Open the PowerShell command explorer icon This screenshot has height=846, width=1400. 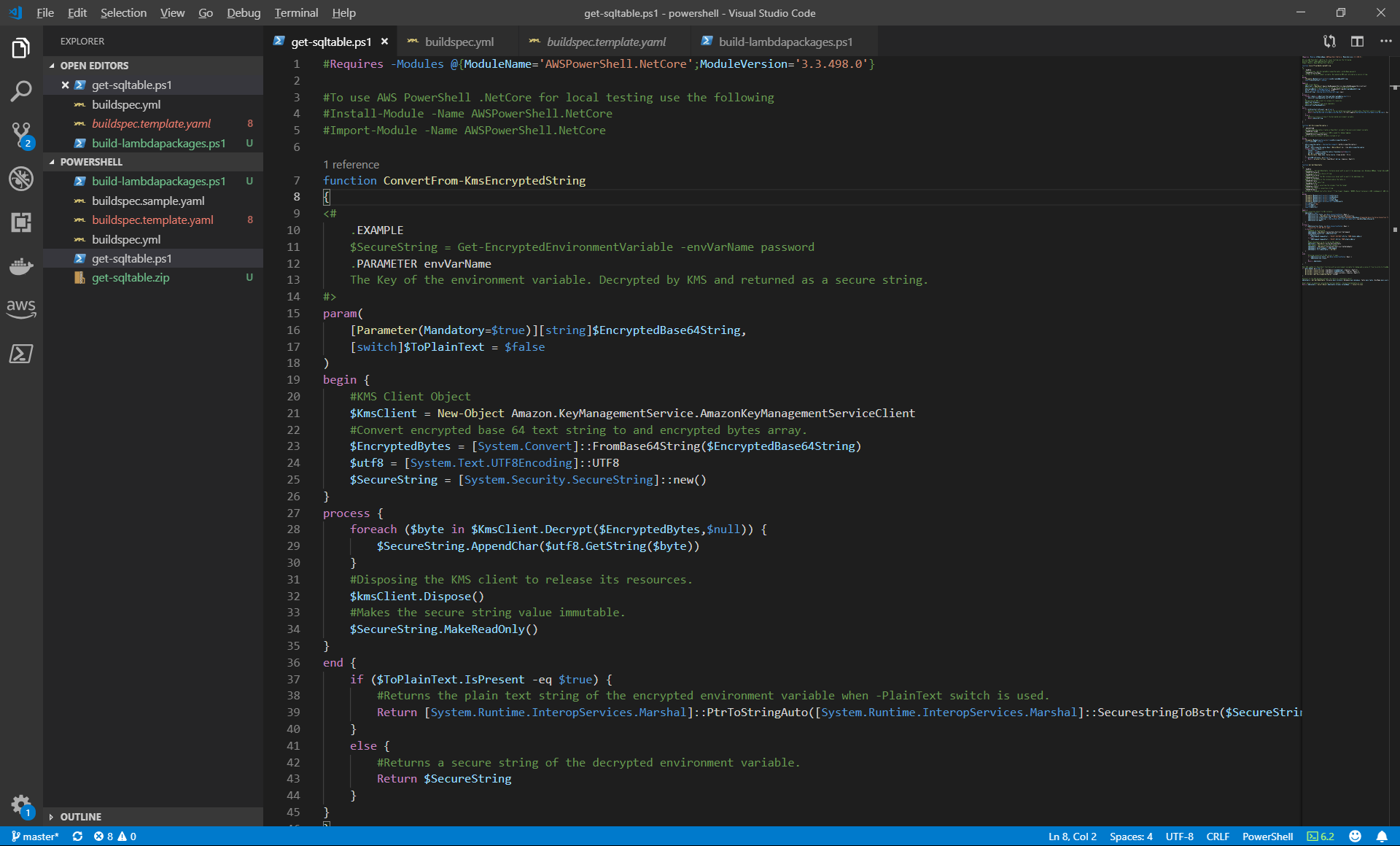click(x=21, y=354)
